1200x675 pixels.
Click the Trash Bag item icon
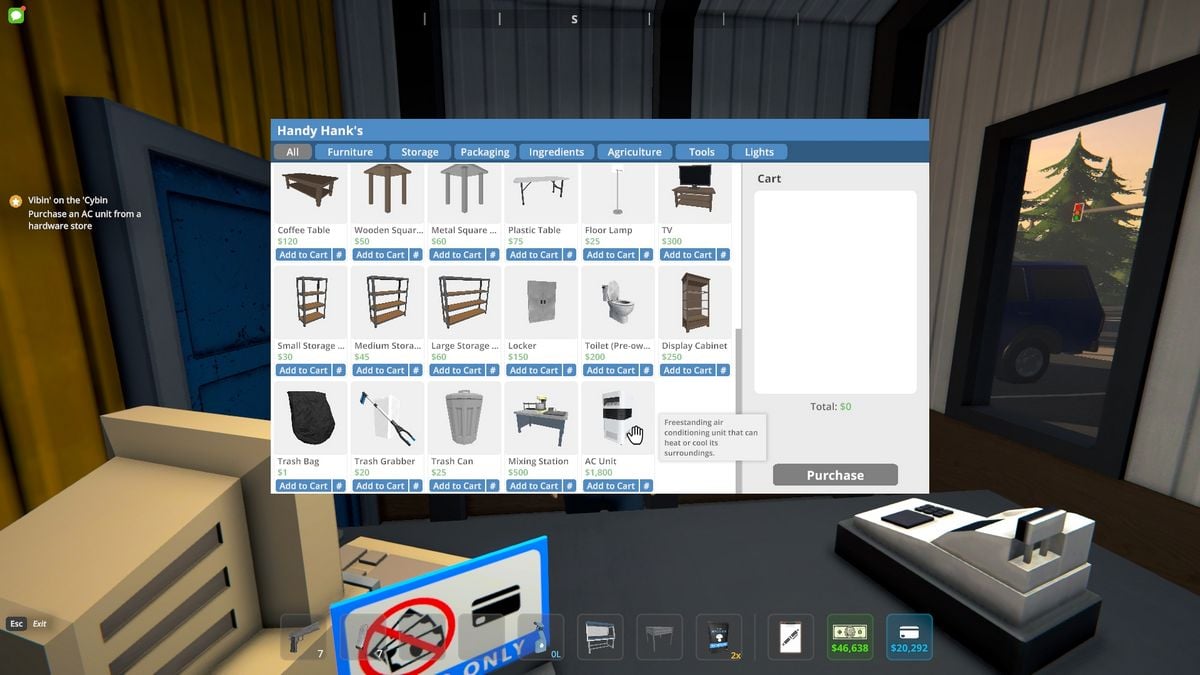[310, 418]
